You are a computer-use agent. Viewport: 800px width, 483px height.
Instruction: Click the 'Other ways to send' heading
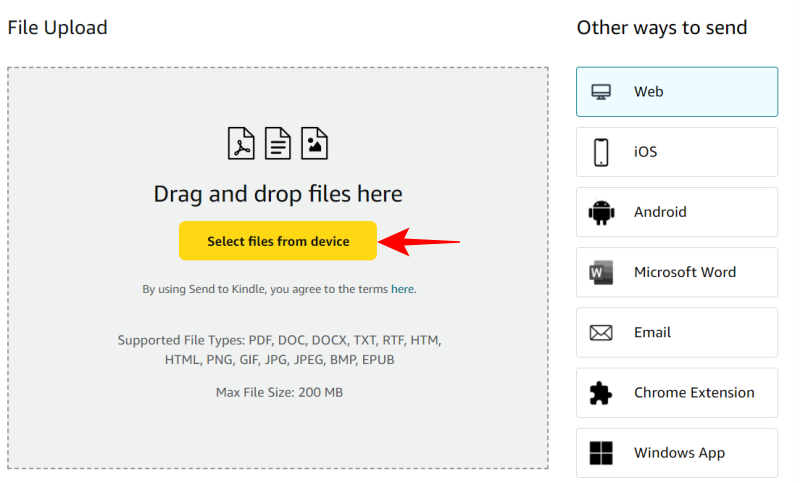click(x=662, y=28)
